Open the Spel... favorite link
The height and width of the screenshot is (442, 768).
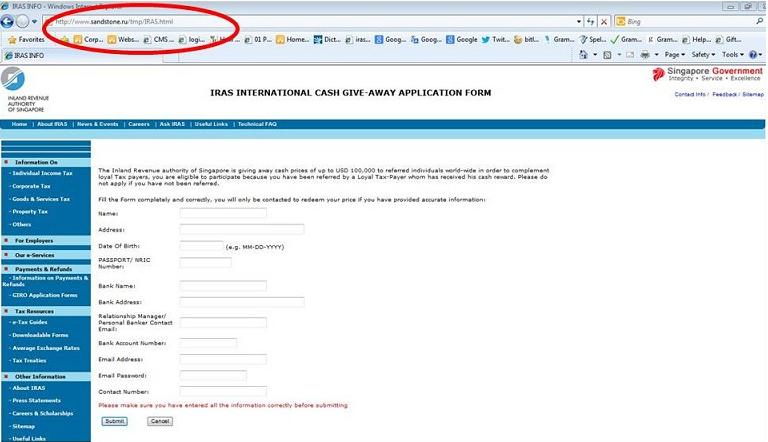coord(593,39)
